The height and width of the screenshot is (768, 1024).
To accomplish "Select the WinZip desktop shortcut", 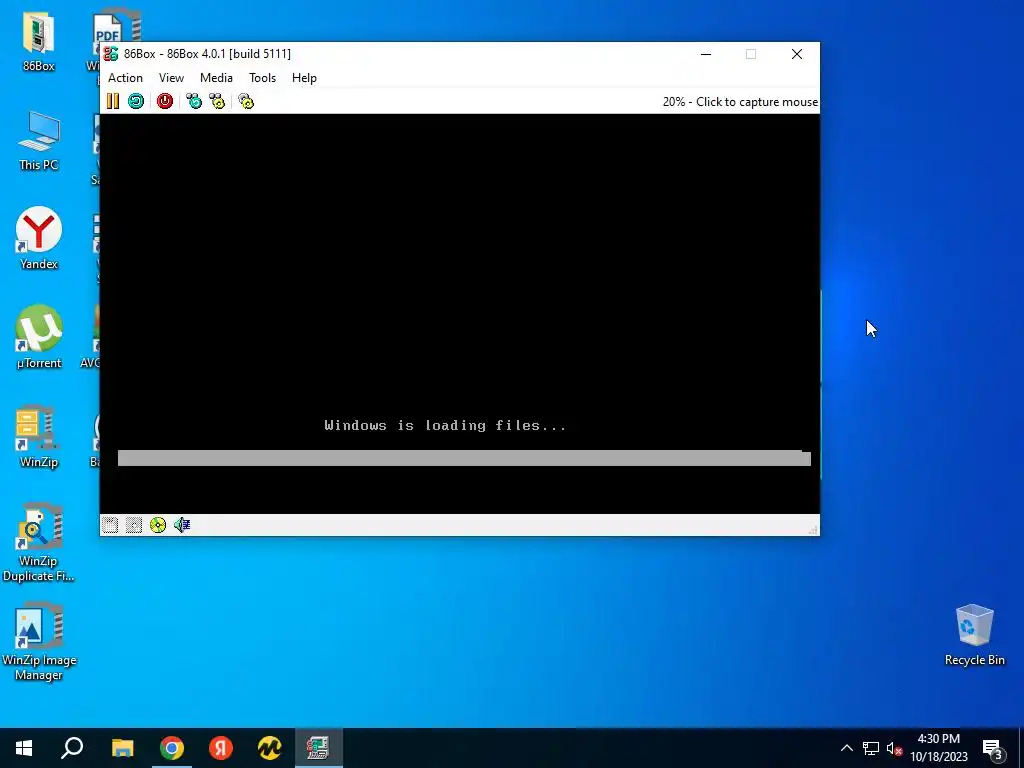I will coord(39,436).
